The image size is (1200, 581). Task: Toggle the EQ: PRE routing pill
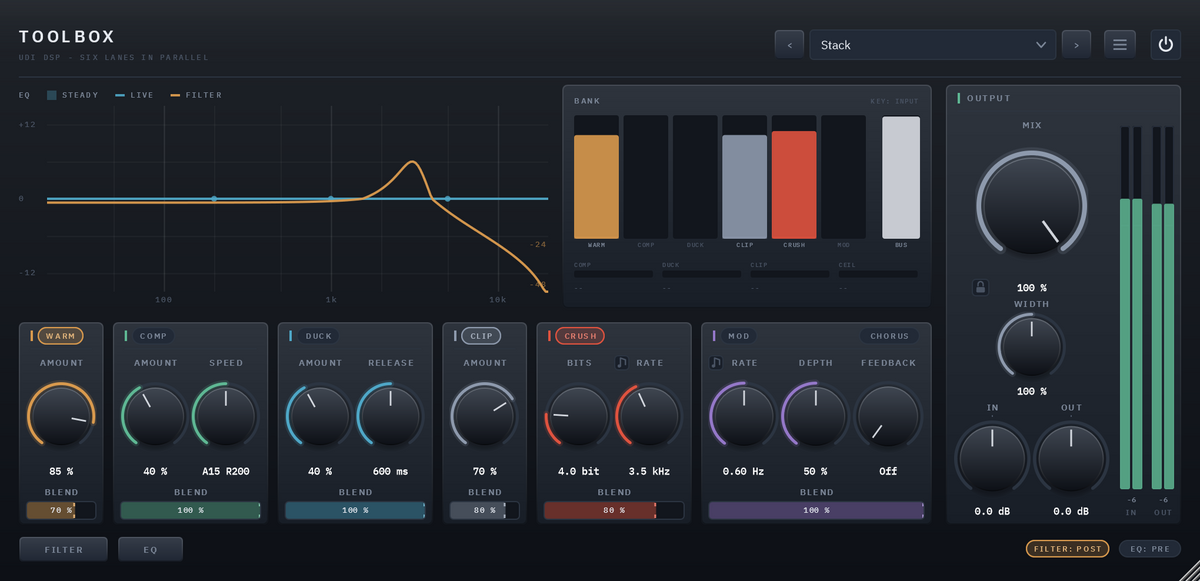[x=1150, y=548]
